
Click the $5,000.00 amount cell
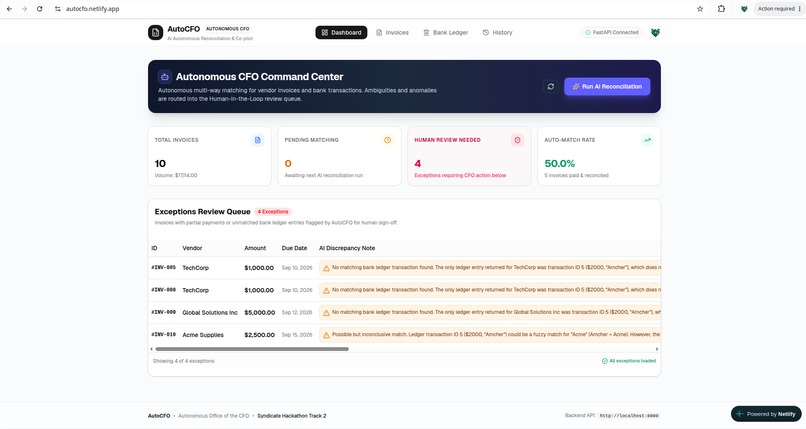260,312
